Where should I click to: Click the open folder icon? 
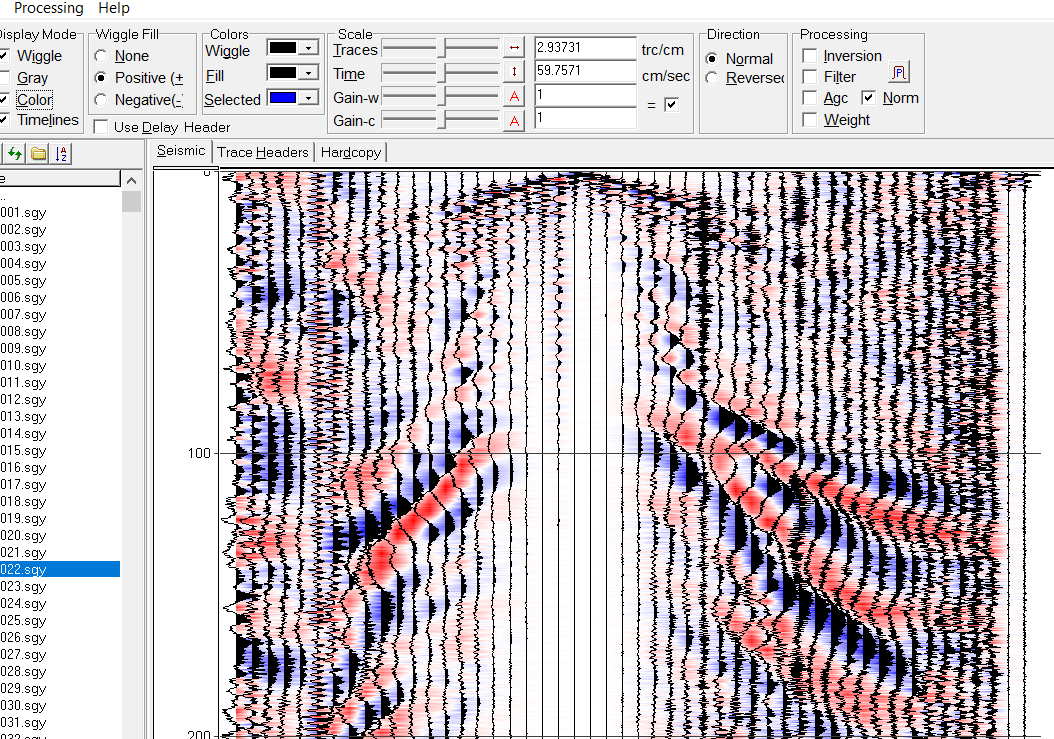coord(38,154)
